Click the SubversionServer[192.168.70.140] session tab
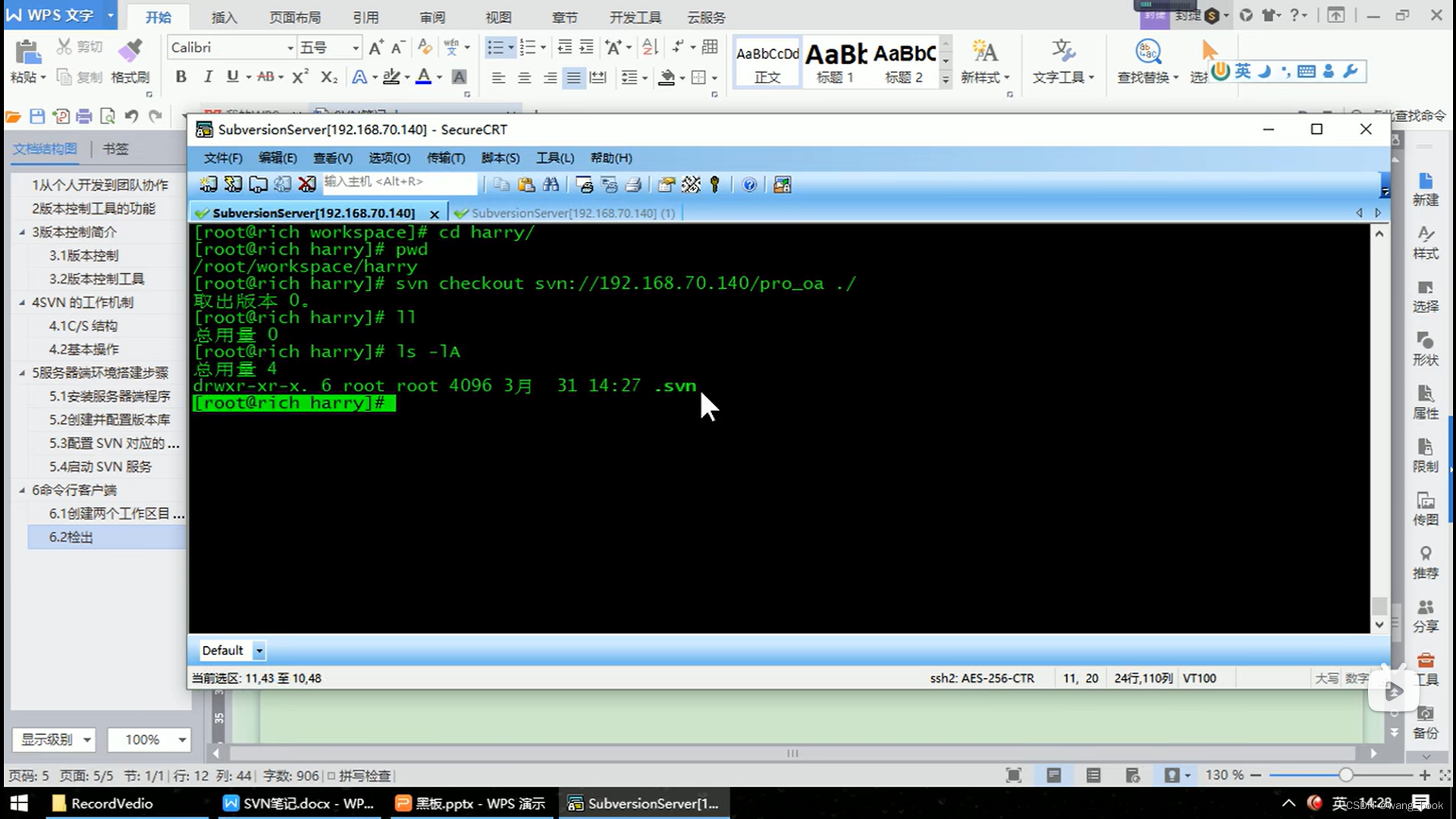Viewport: 1456px width, 819px height. tap(312, 212)
